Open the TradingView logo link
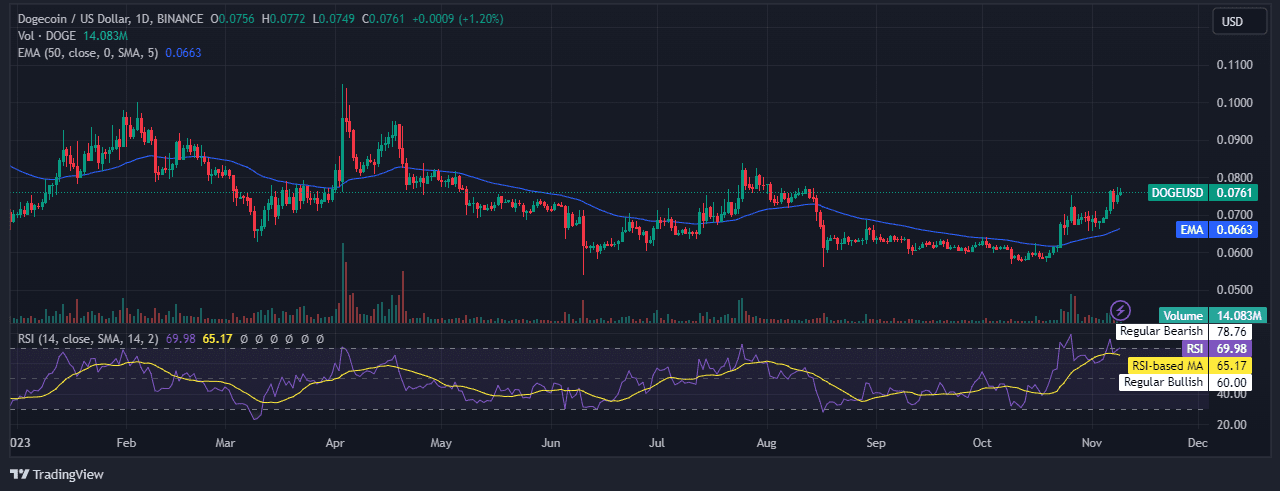This screenshot has height=491, width=1280. coord(57,474)
